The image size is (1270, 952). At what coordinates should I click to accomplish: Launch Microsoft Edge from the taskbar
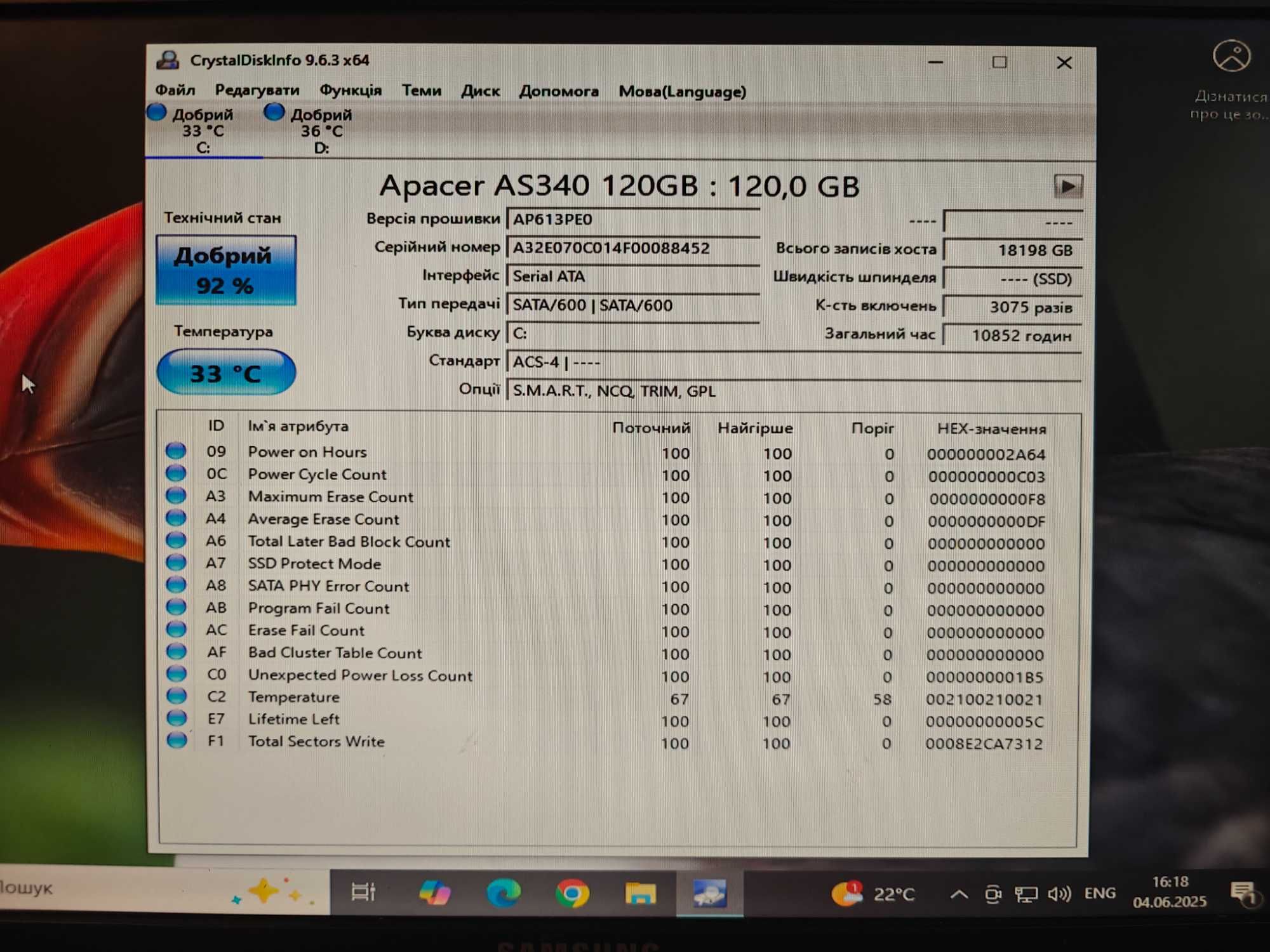pyautogui.click(x=504, y=893)
